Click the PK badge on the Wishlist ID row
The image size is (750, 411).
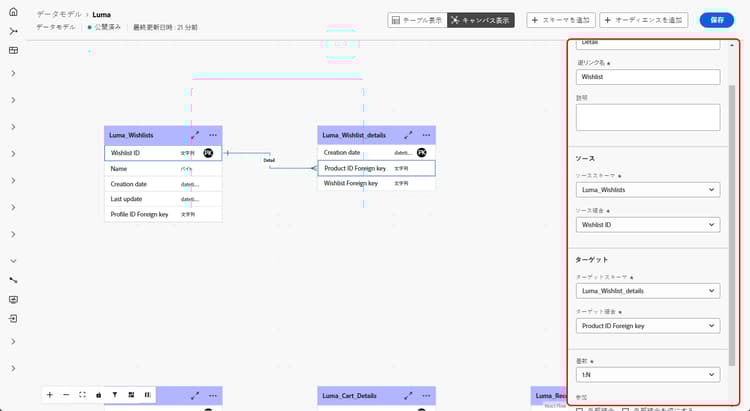tap(208, 153)
